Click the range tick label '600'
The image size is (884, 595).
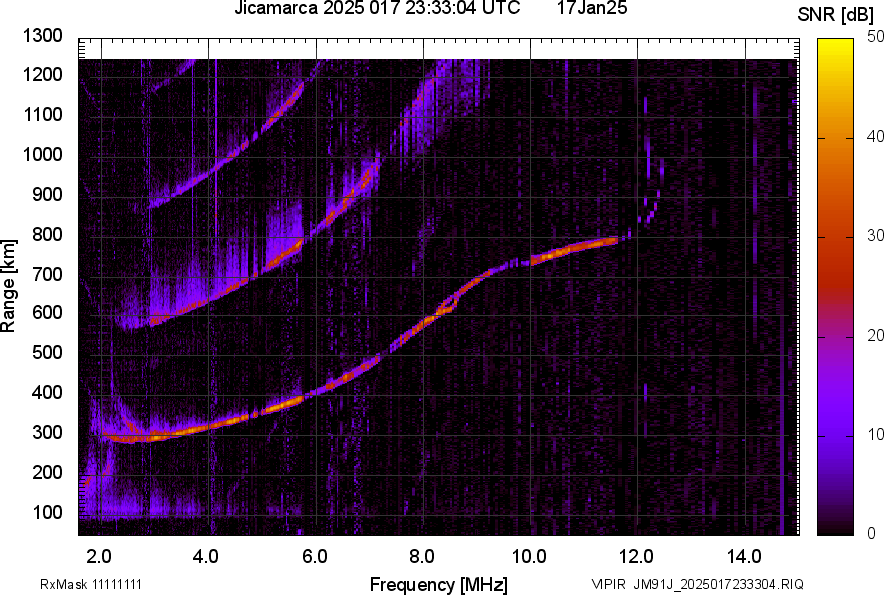(47, 312)
